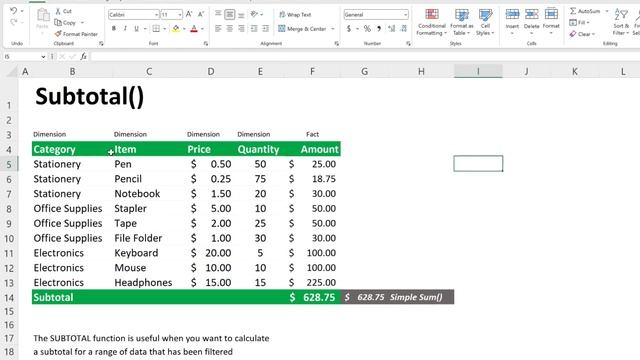Click the Copy button
640x360 pixels.
click(x=65, y=22)
